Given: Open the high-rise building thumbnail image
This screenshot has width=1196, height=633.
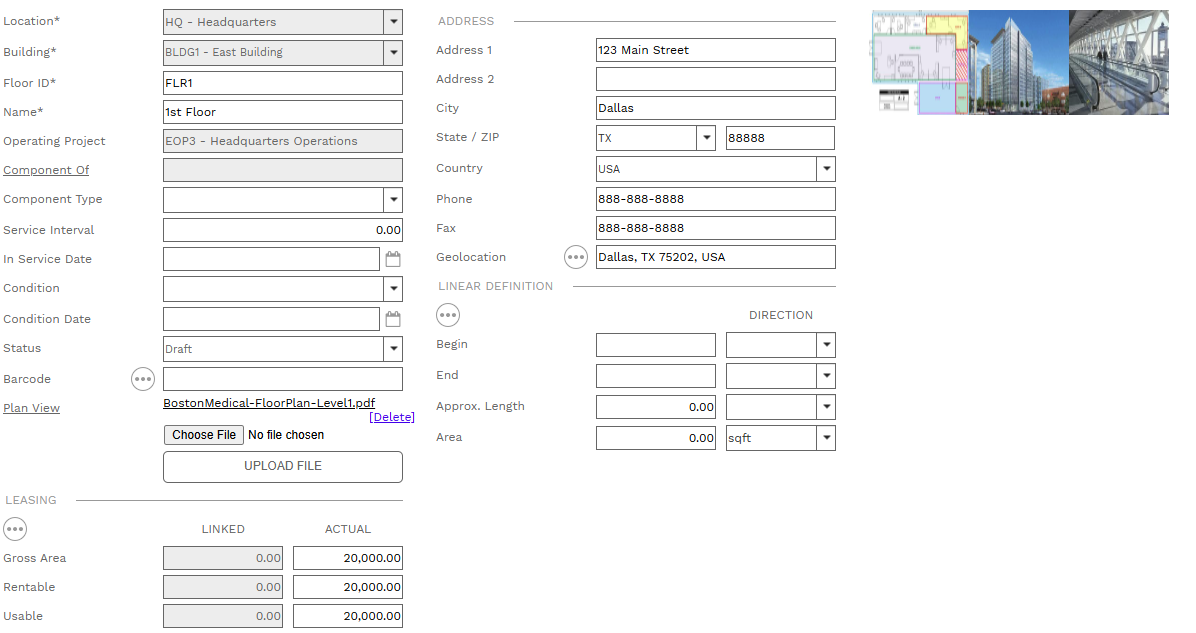Looking at the screenshot, I should click(1018, 62).
